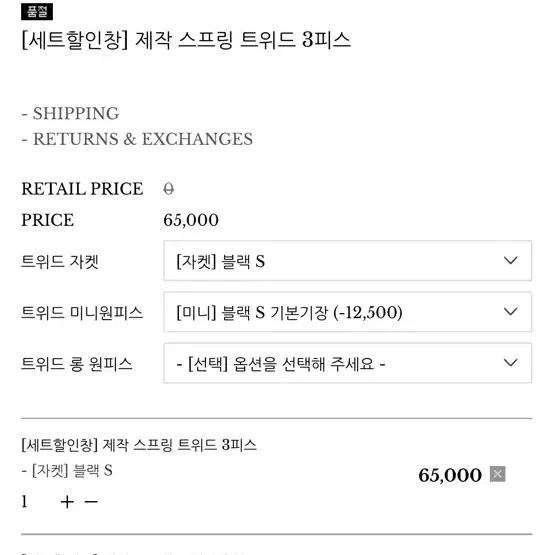Click the 트위드 미니원피스 option label
Viewport: 555px width, 555px height.
pyautogui.click(x=82, y=312)
